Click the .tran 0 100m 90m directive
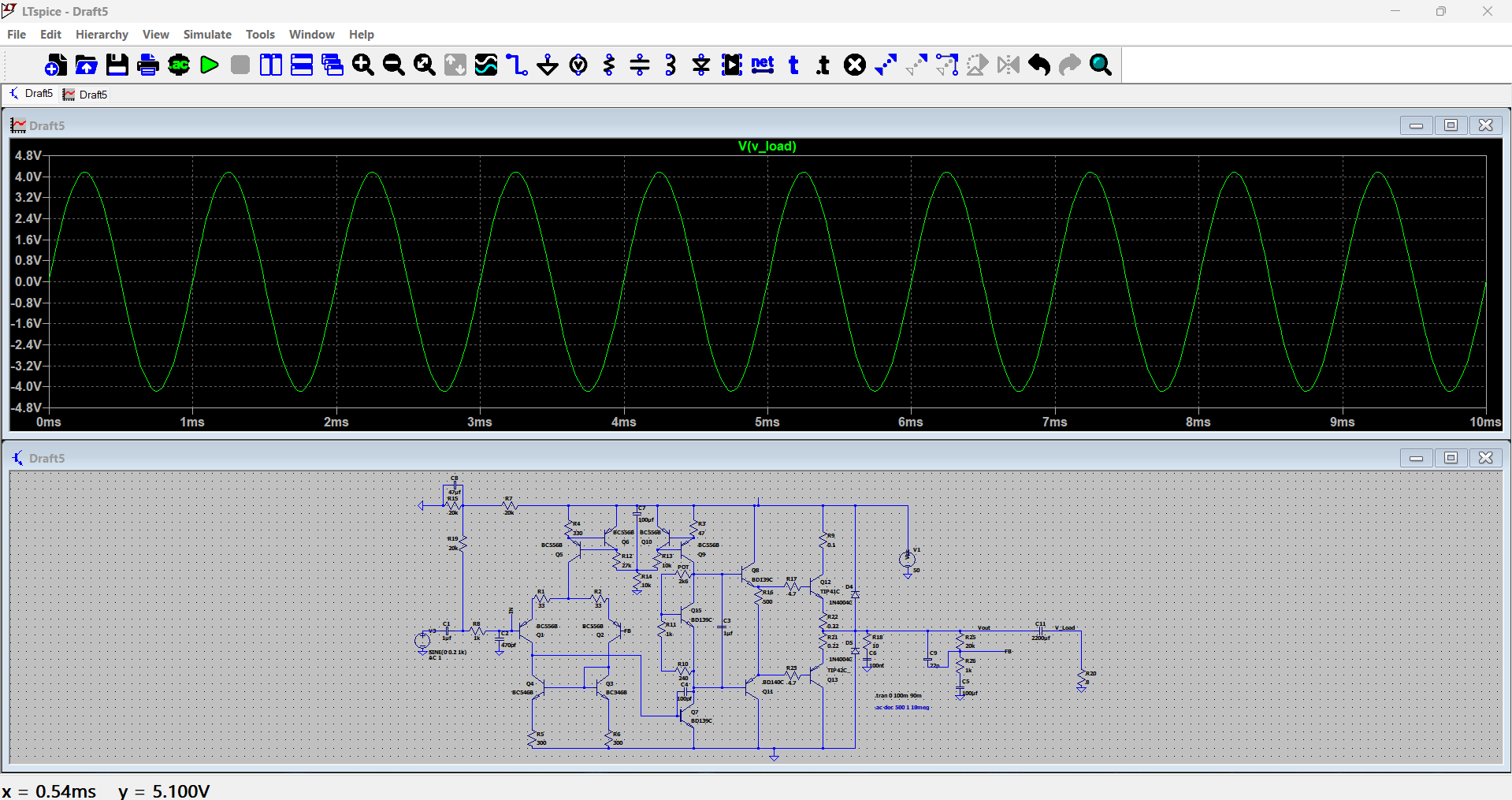 [898, 696]
